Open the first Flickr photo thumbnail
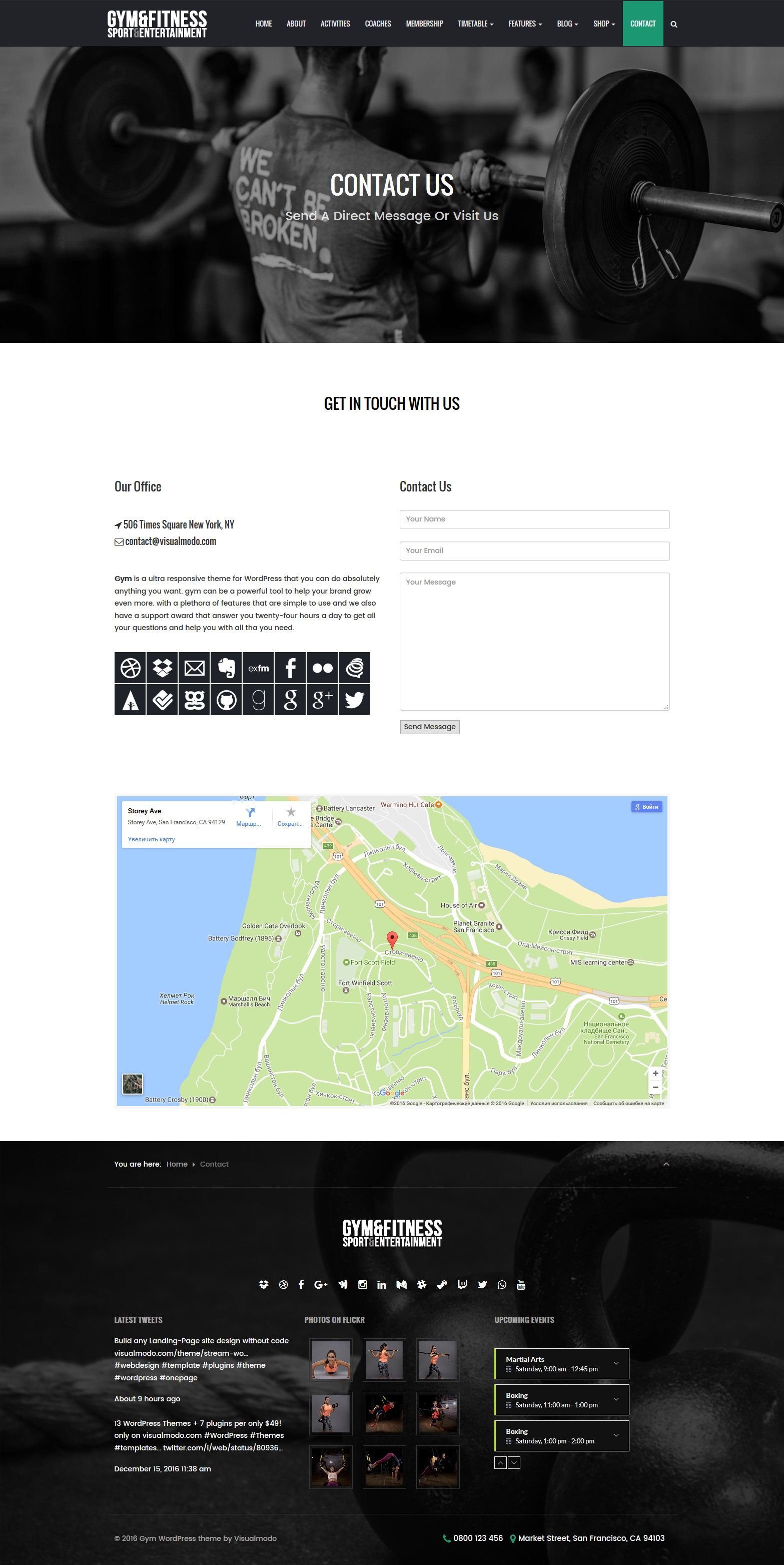The image size is (784, 1565). pyautogui.click(x=331, y=1360)
